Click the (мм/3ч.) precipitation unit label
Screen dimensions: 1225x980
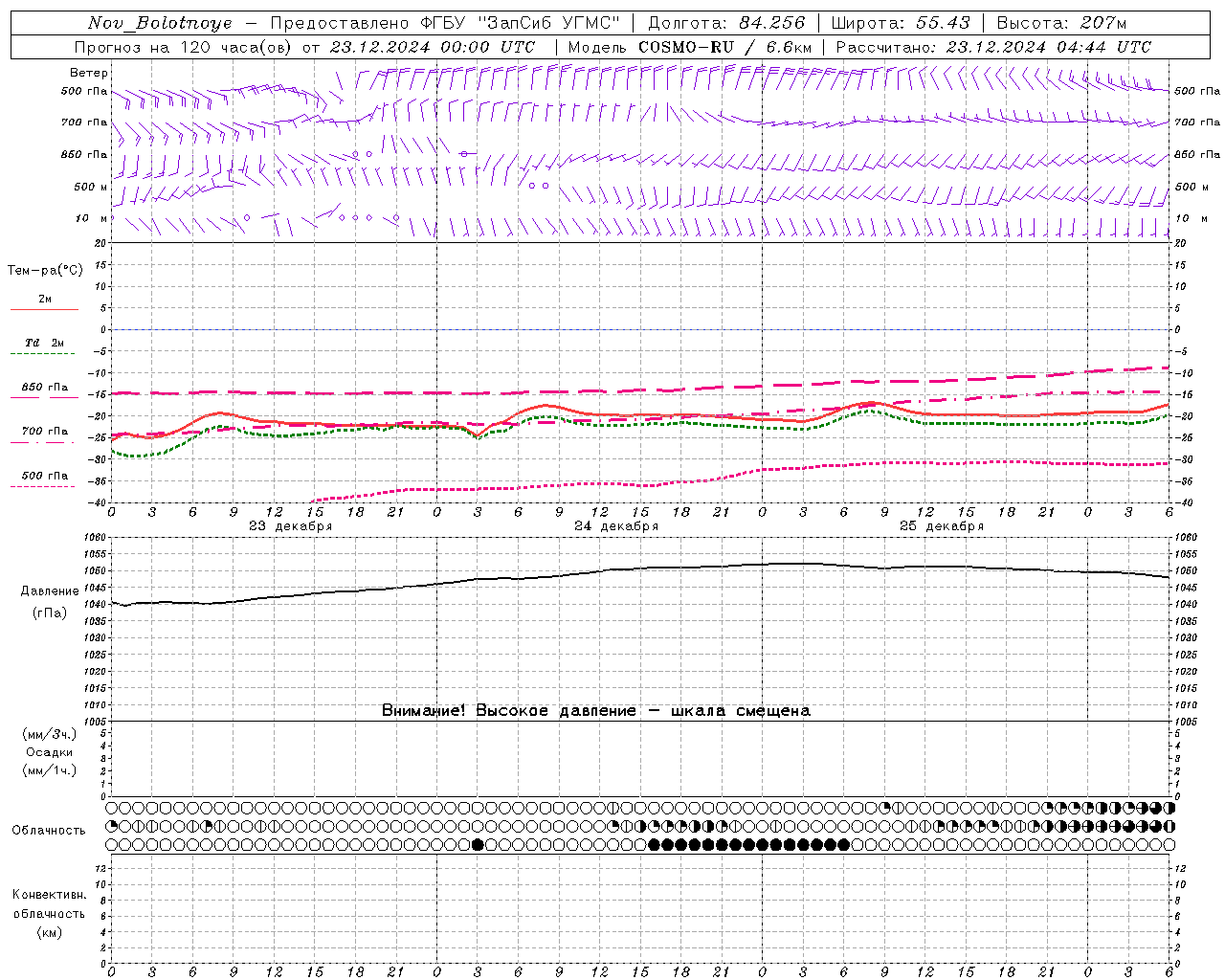[x=50, y=734]
